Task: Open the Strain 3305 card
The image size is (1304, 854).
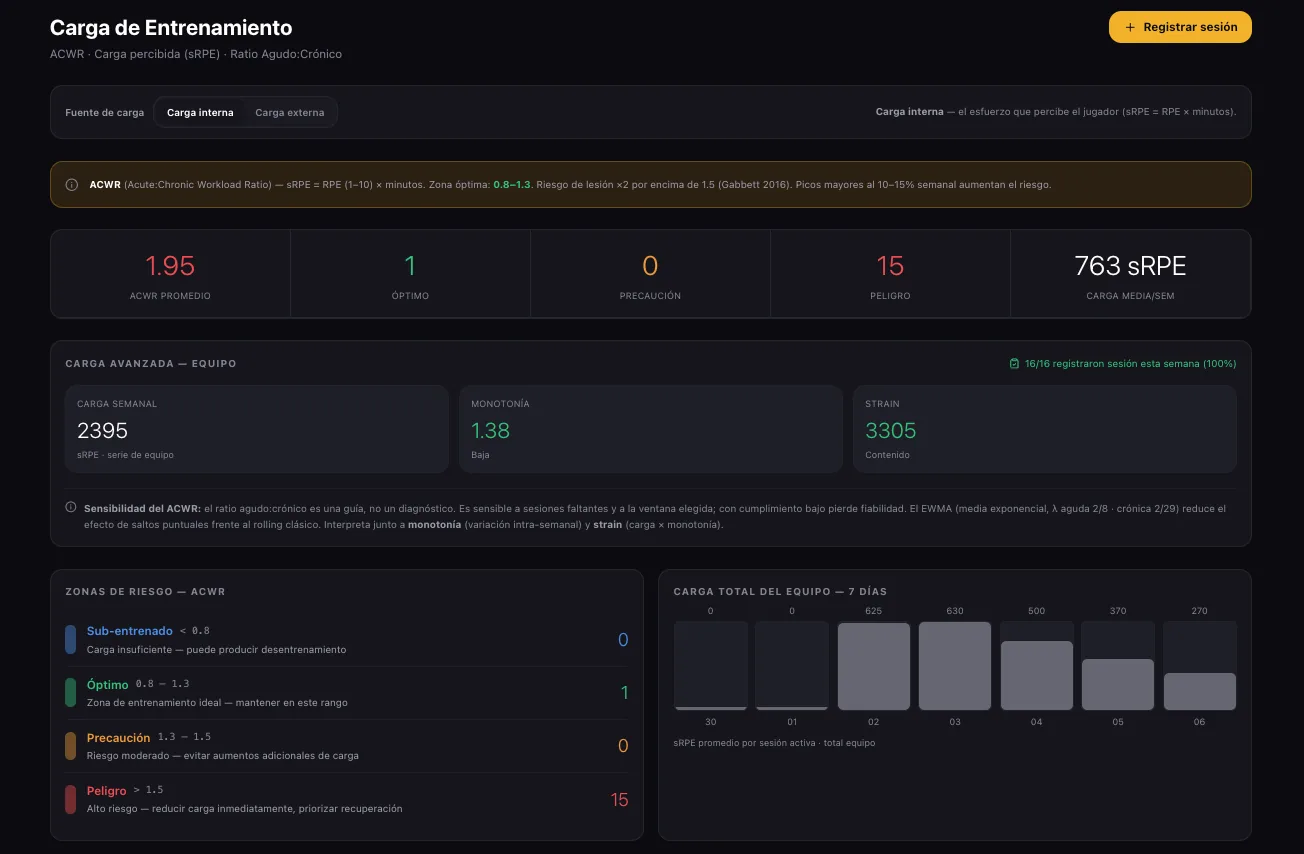Action: pos(1045,429)
